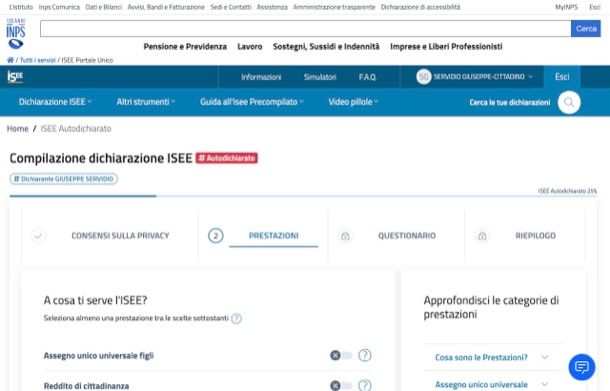Open help icon for Reddito di cittadinanza
This screenshot has width=610, height=391.
click(365, 386)
